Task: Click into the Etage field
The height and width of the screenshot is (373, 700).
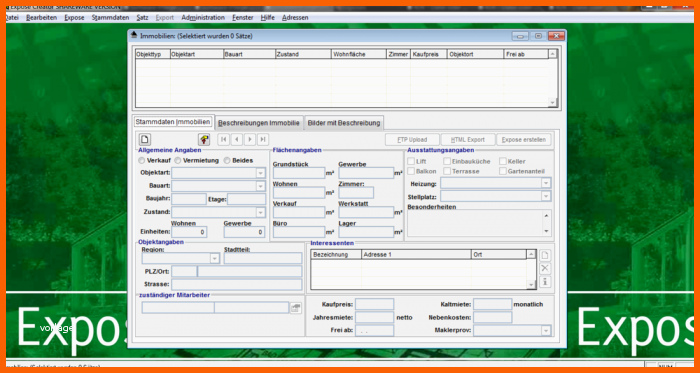Action: (x=246, y=199)
